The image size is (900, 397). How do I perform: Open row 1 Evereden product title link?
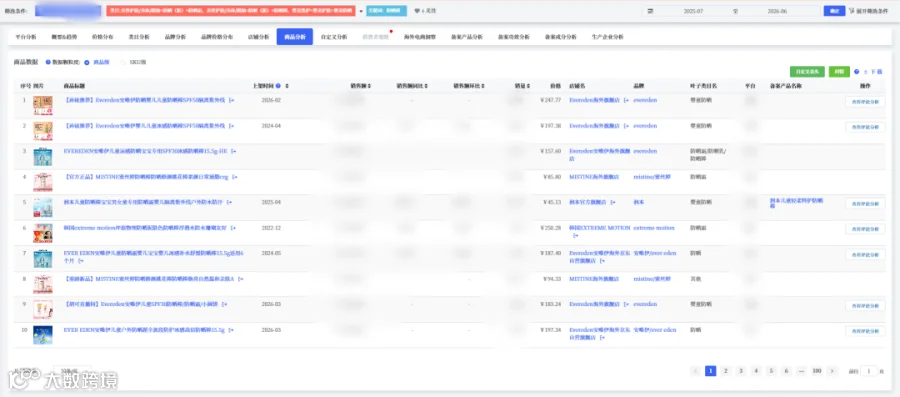[145, 100]
